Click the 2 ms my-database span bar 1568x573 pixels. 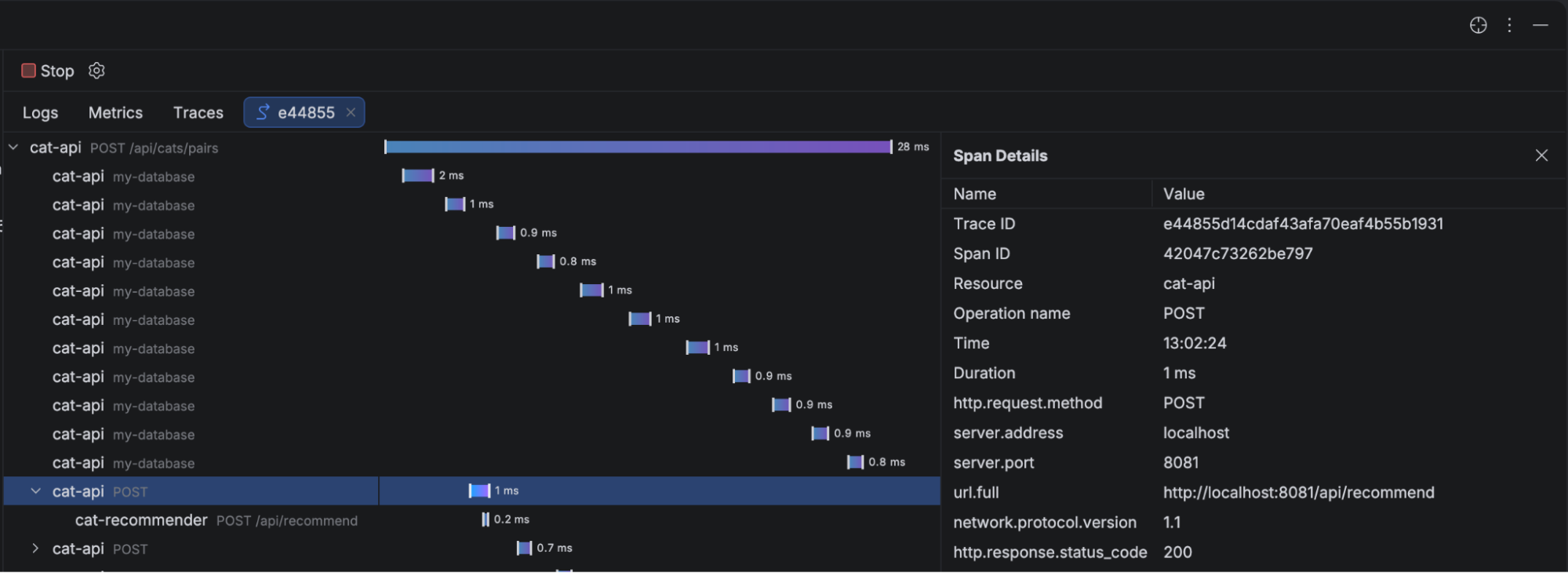pyautogui.click(x=418, y=175)
